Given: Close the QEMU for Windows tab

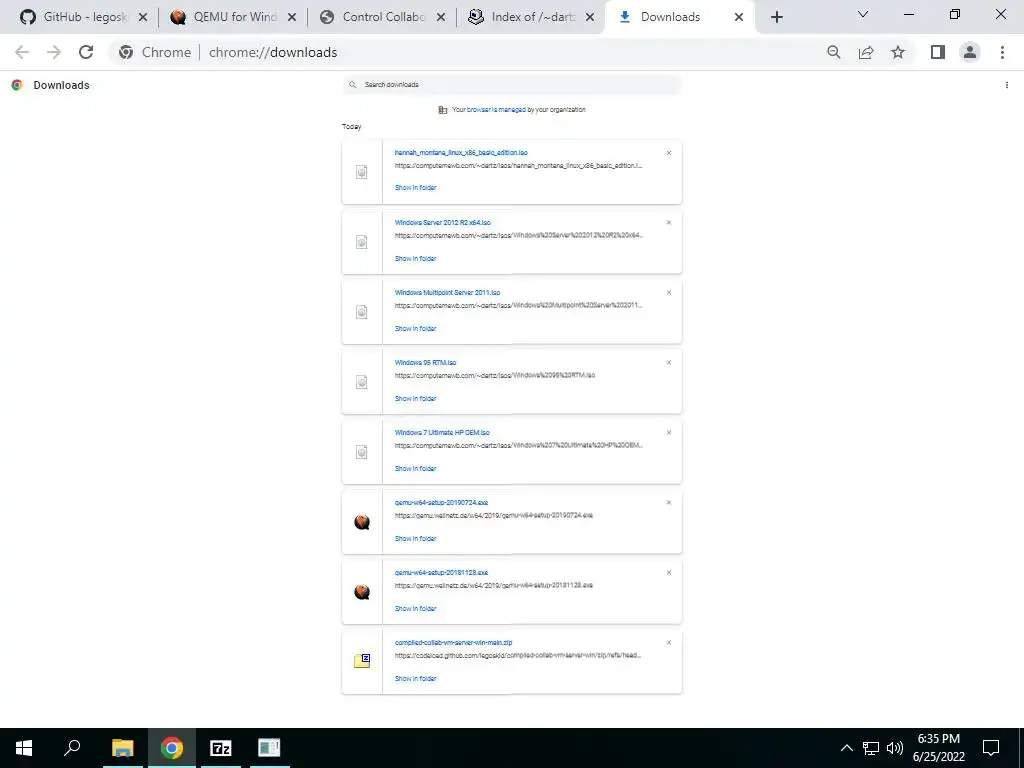Looking at the screenshot, I should tap(292, 17).
